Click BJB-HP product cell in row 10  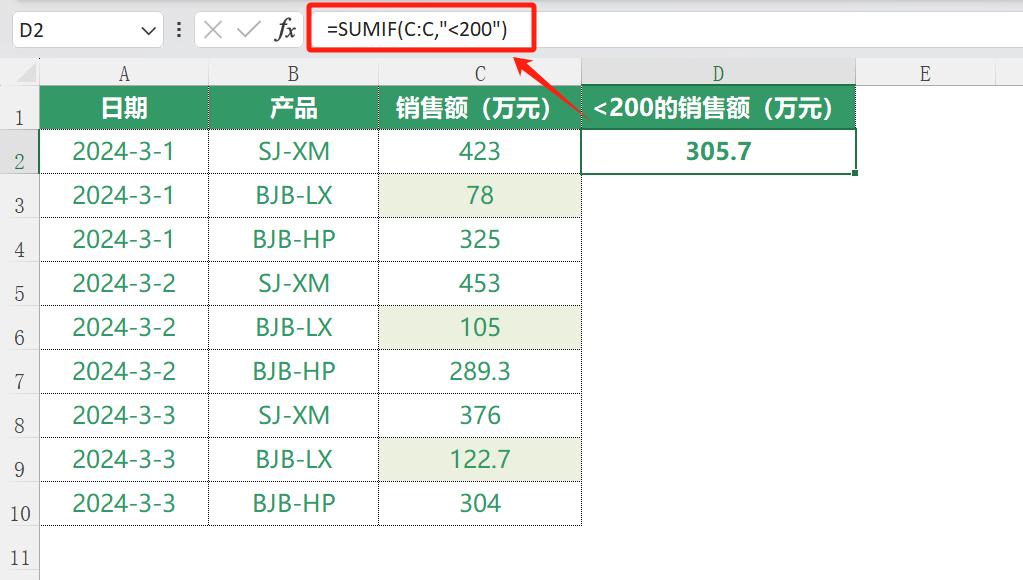[294, 504]
